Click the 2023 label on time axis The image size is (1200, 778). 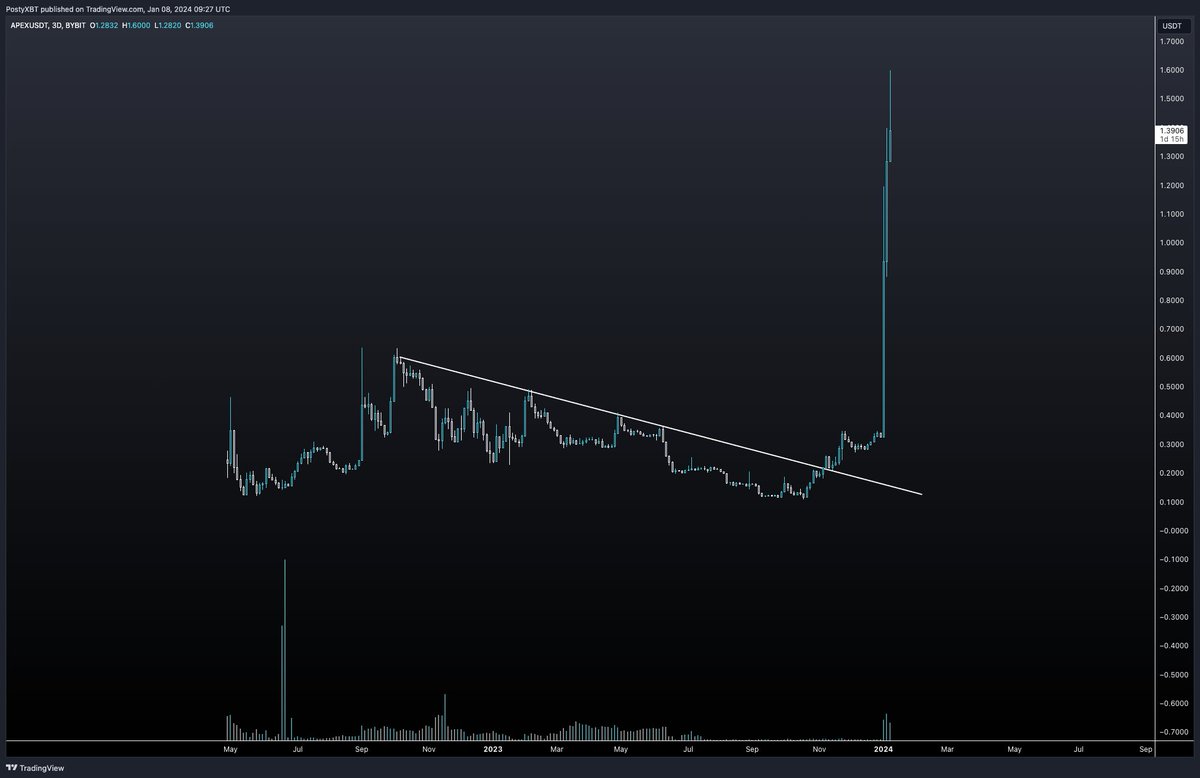tap(493, 748)
